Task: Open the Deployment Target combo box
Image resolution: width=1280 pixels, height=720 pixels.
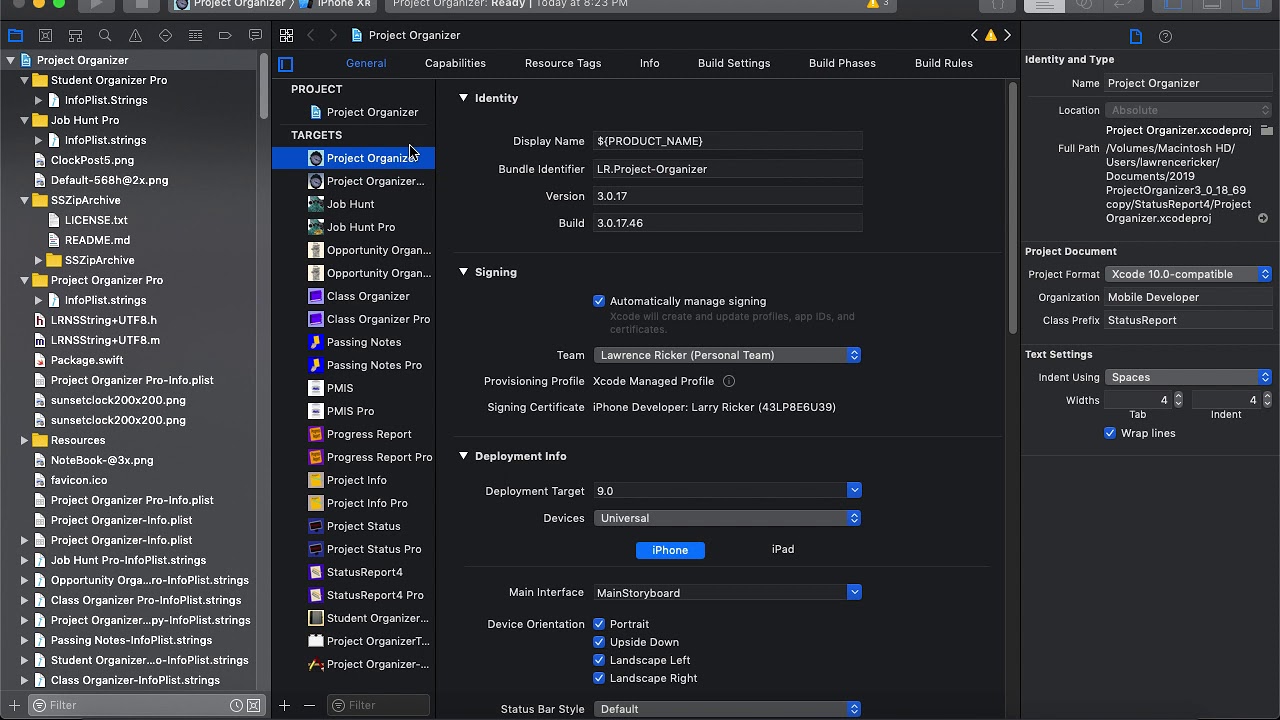Action: pyautogui.click(x=727, y=491)
